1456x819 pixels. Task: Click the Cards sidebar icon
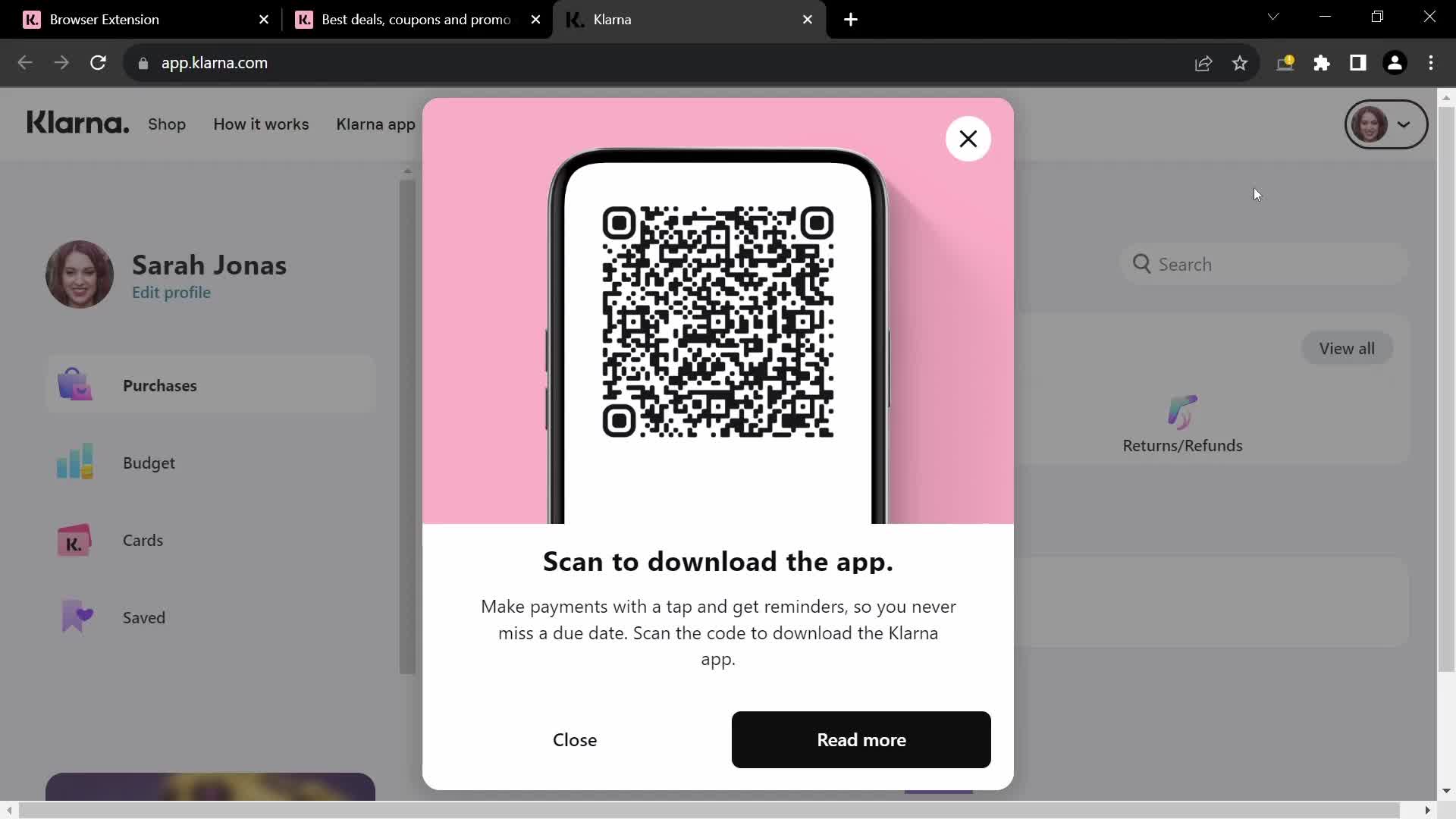pyautogui.click(x=75, y=540)
